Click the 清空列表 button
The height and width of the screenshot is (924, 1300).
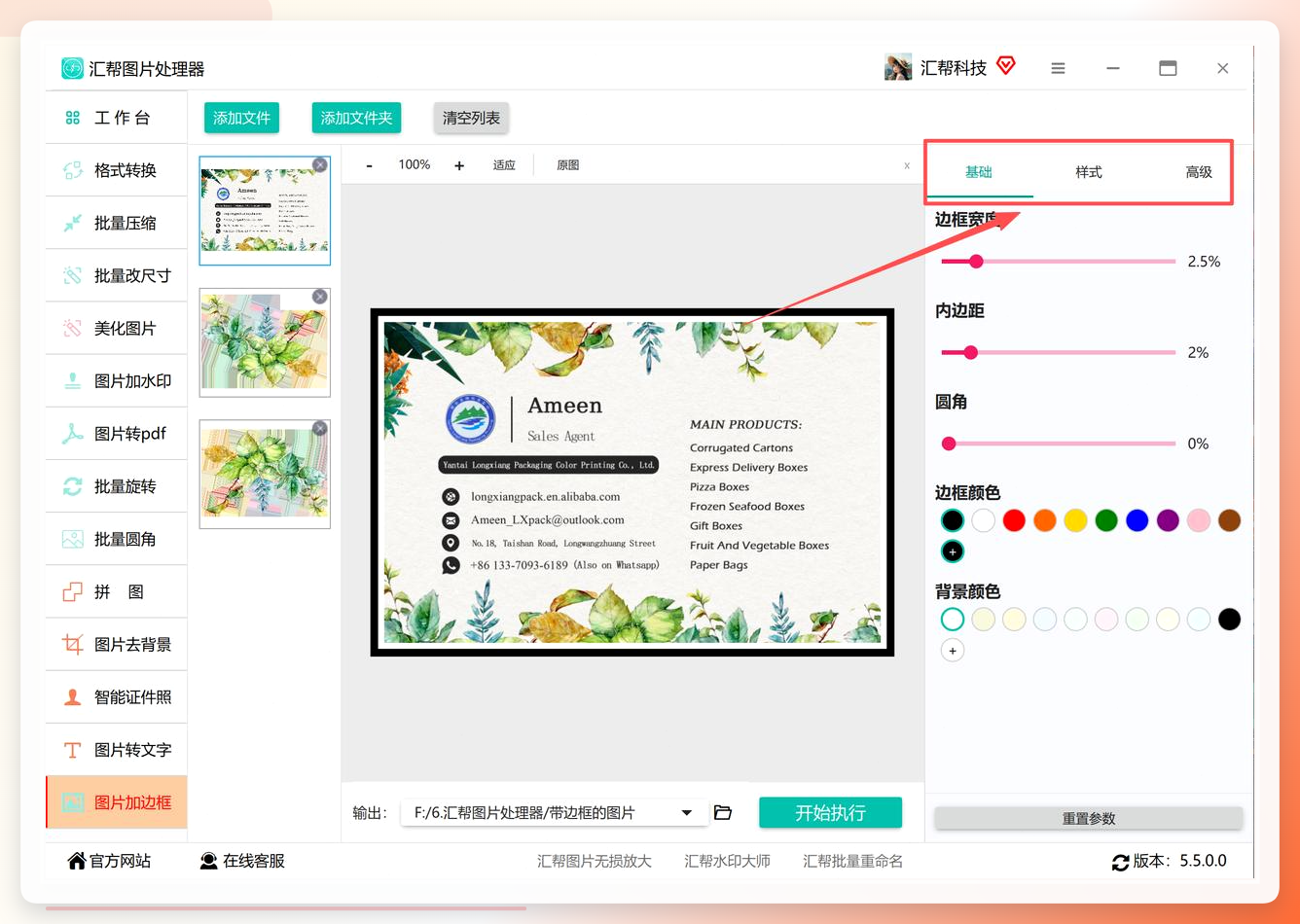point(471,118)
